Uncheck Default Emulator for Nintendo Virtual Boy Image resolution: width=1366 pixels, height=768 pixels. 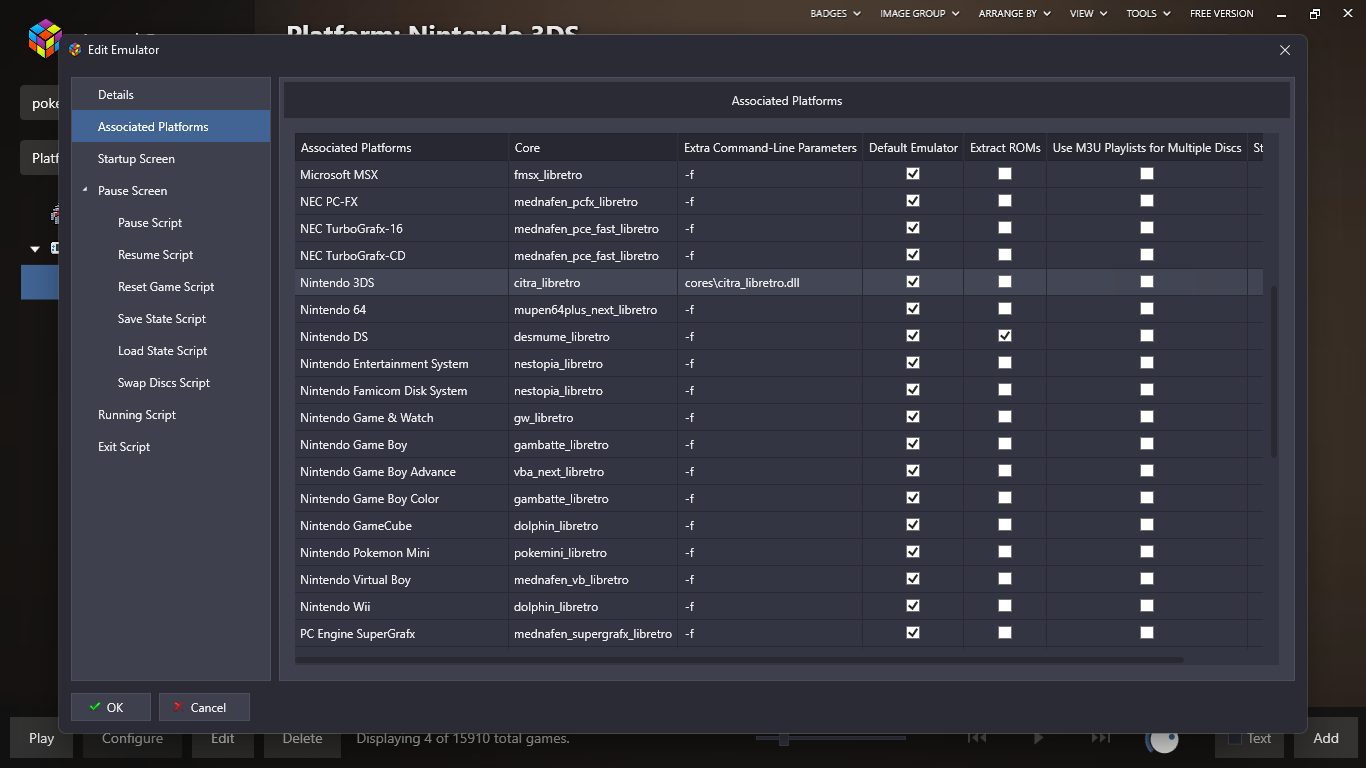click(913, 579)
